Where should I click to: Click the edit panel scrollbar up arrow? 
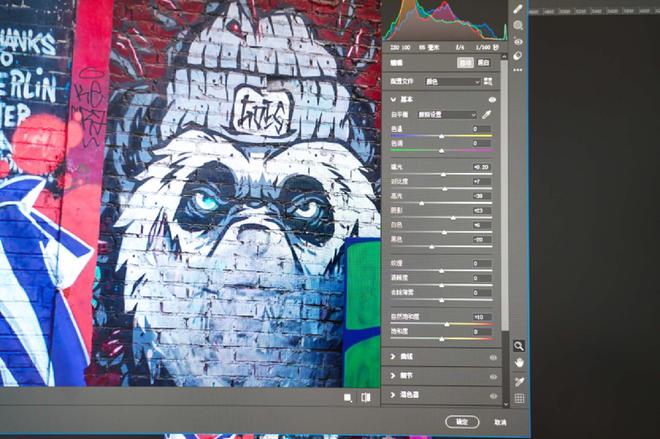click(505, 56)
